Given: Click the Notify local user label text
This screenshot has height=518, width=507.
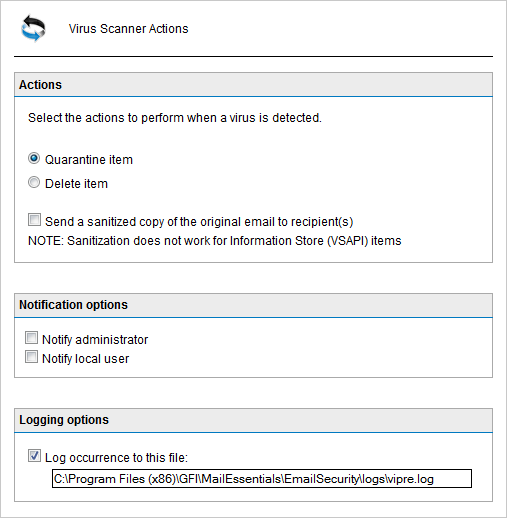Looking at the screenshot, I should (85, 359).
